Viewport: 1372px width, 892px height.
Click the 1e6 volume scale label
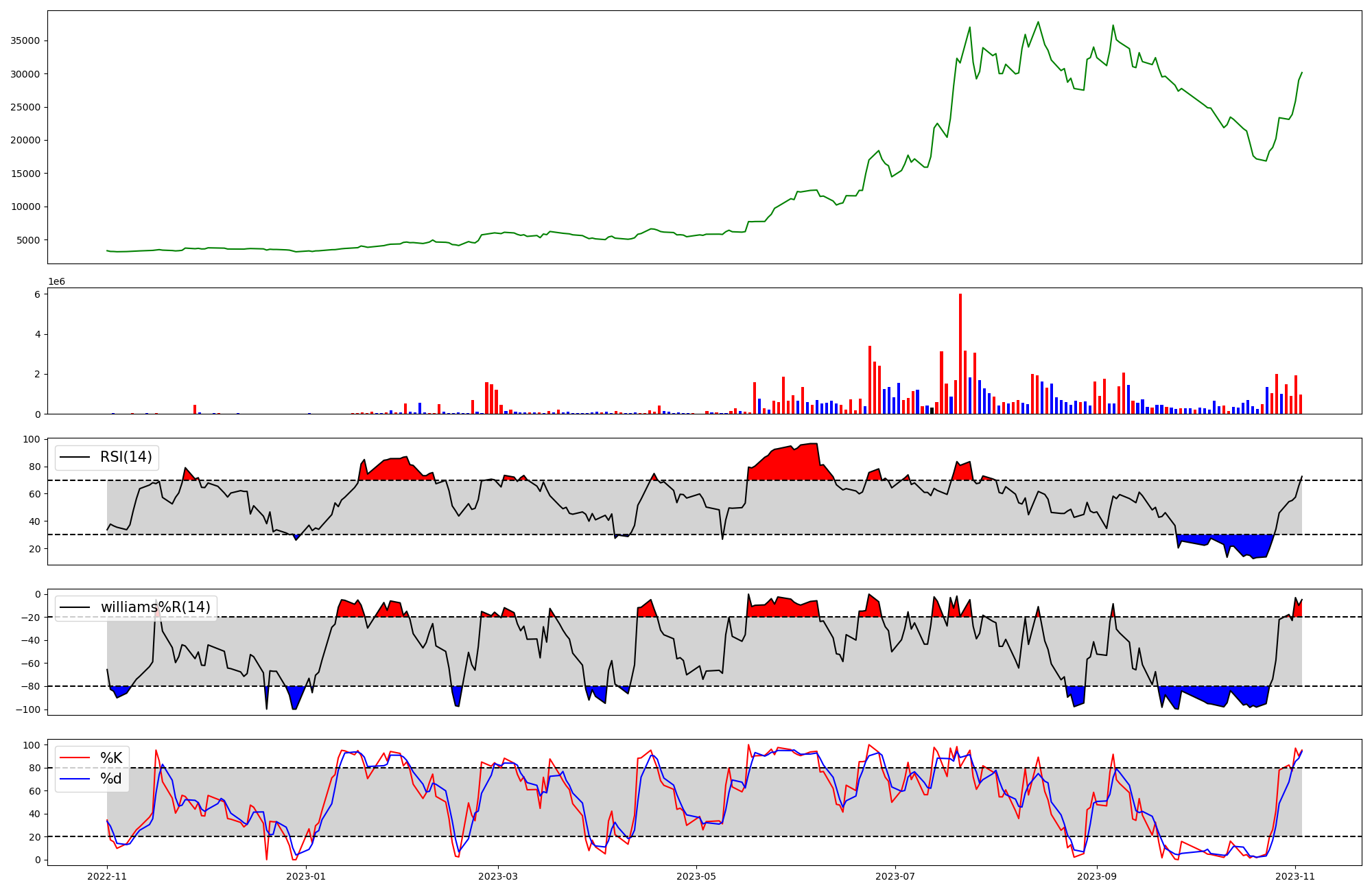(x=56, y=282)
